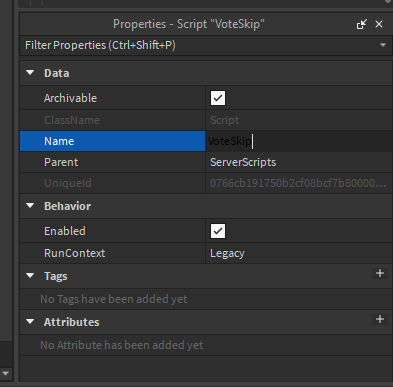393x387 pixels.
Task: Click the ClassName value Script
Action: pos(225,120)
